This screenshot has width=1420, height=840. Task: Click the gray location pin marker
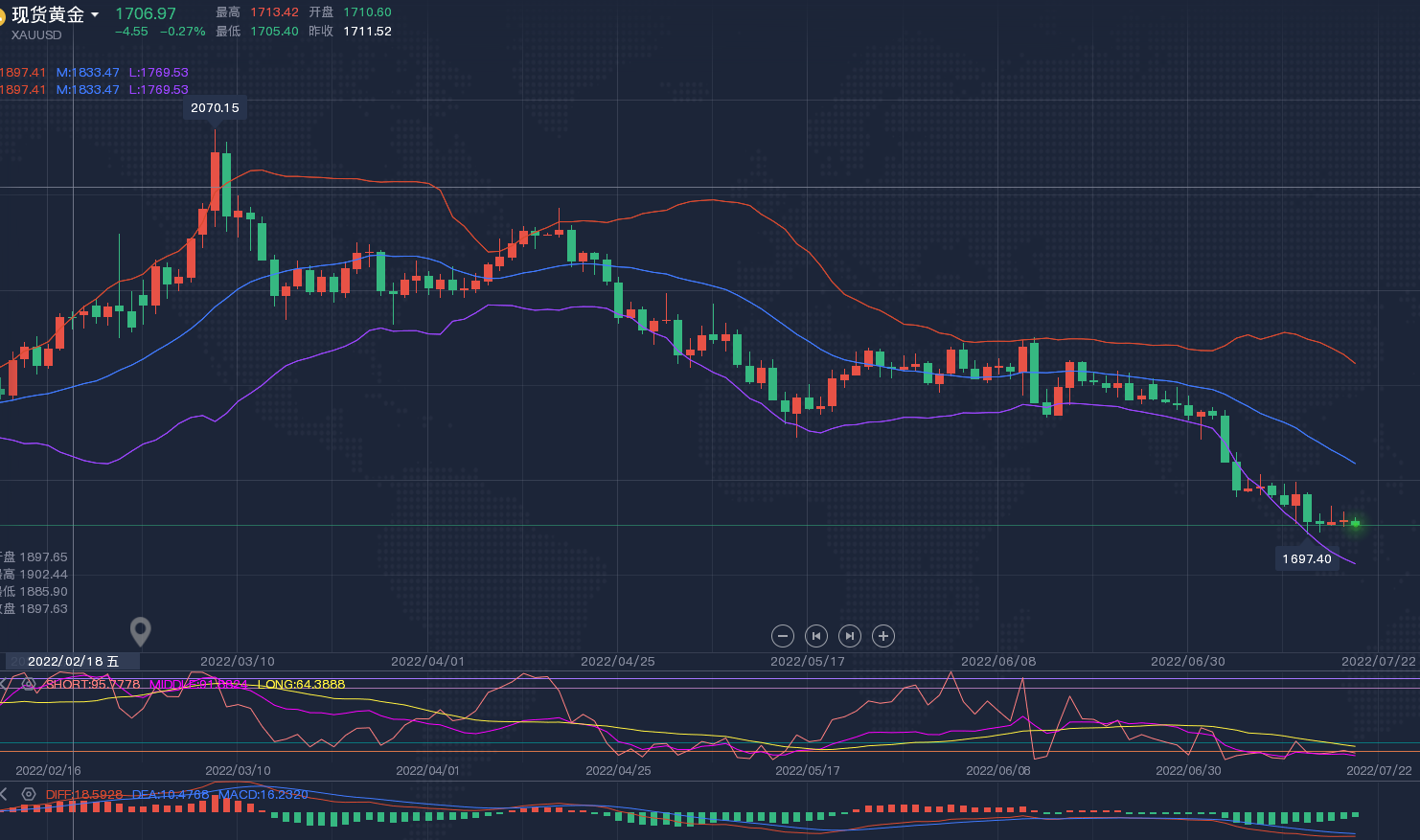click(x=141, y=631)
